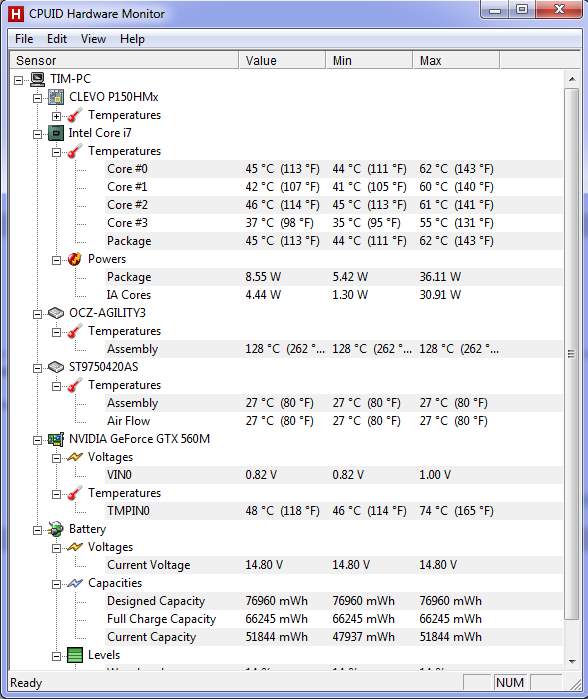This screenshot has width=588, height=699.
Task: Select the Designed Capacity row
Action: coord(334,601)
